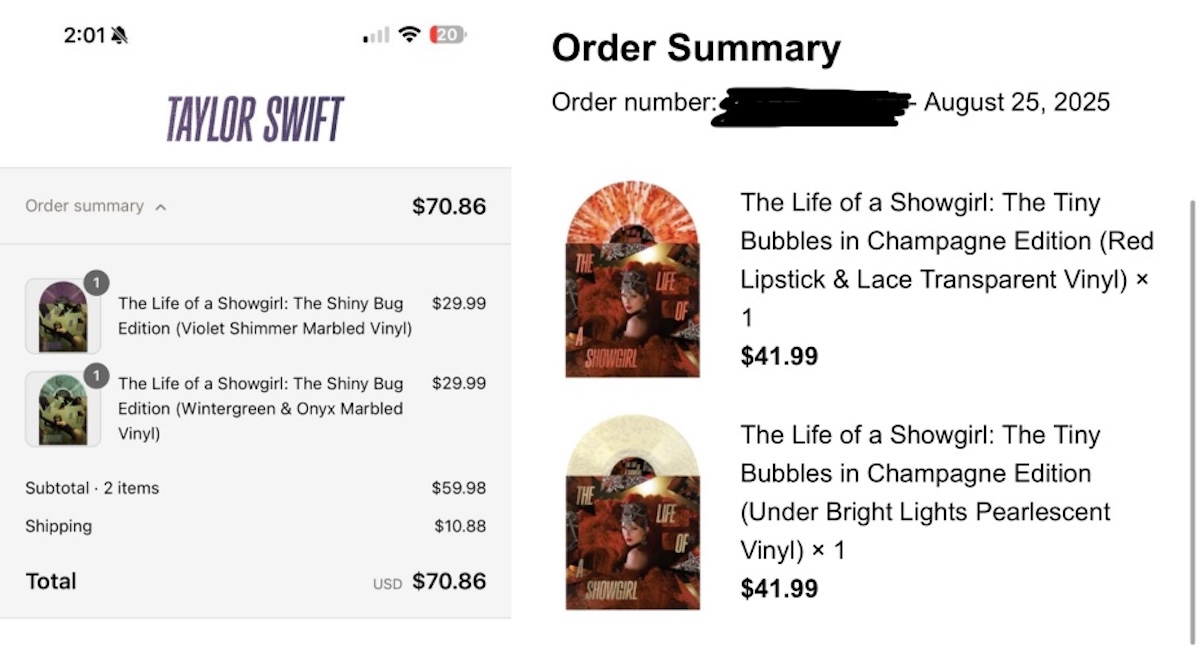Tap the $70.86 total in header

click(x=449, y=207)
